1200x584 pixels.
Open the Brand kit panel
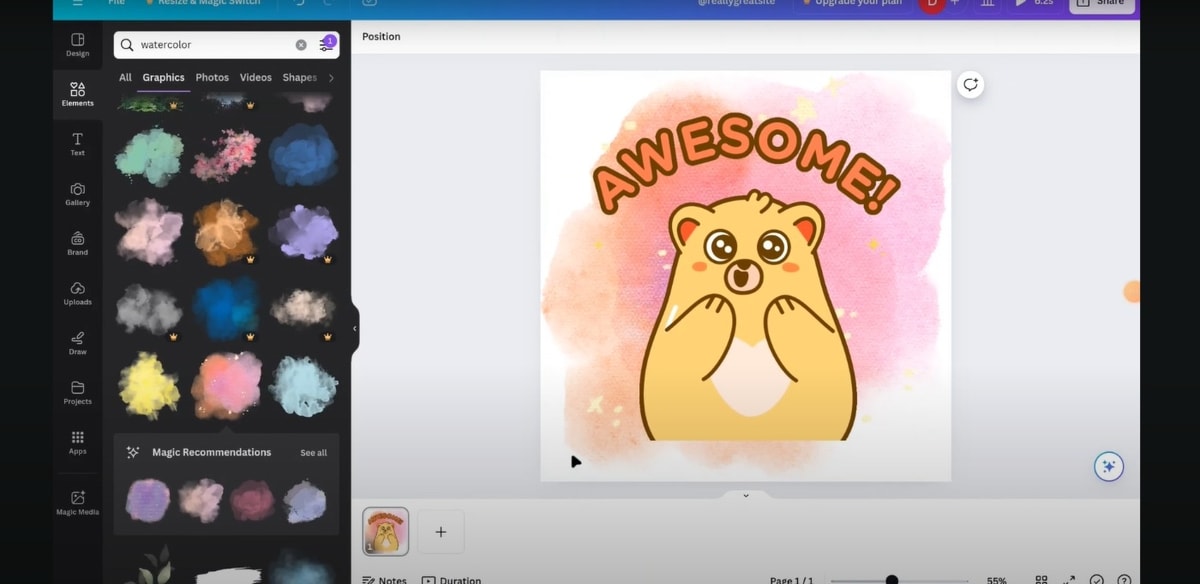click(77, 243)
